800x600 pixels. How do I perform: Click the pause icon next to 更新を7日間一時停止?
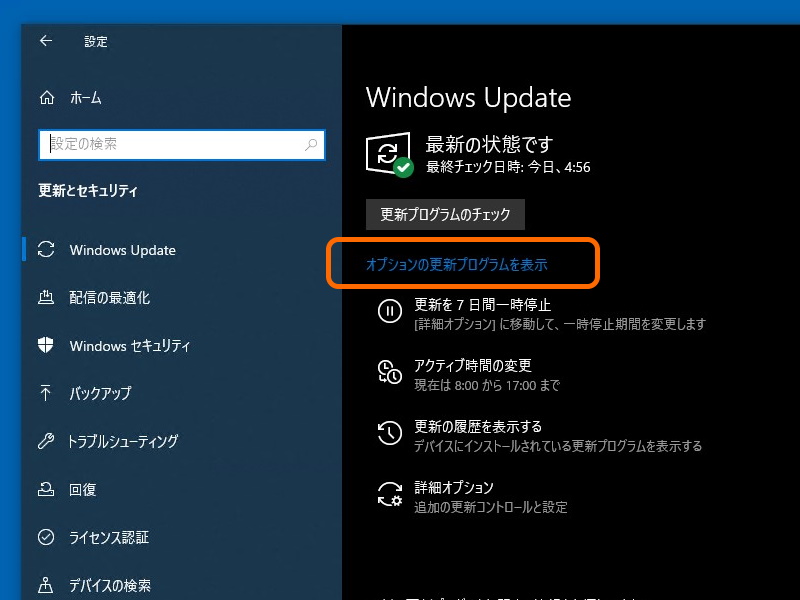pos(389,311)
